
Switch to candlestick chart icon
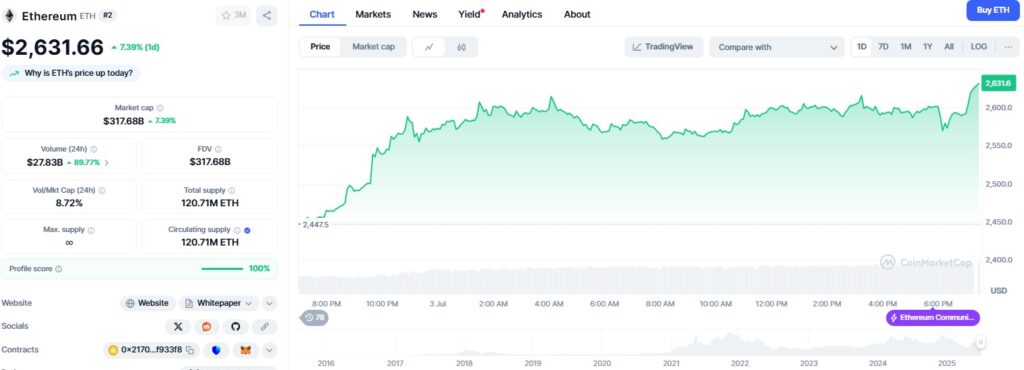(x=462, y=47)
